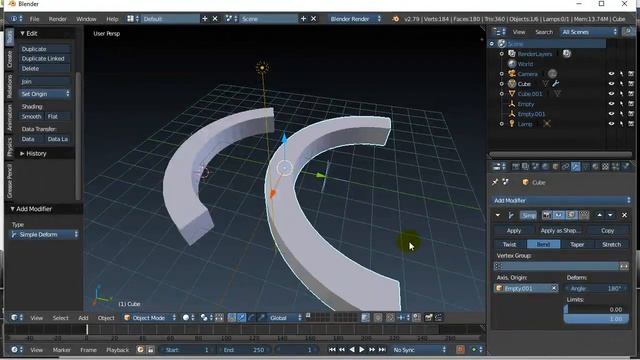640x360 pixels.
Task: Open the Add Modifier dropdown in Properties
Action: [562, 200]
